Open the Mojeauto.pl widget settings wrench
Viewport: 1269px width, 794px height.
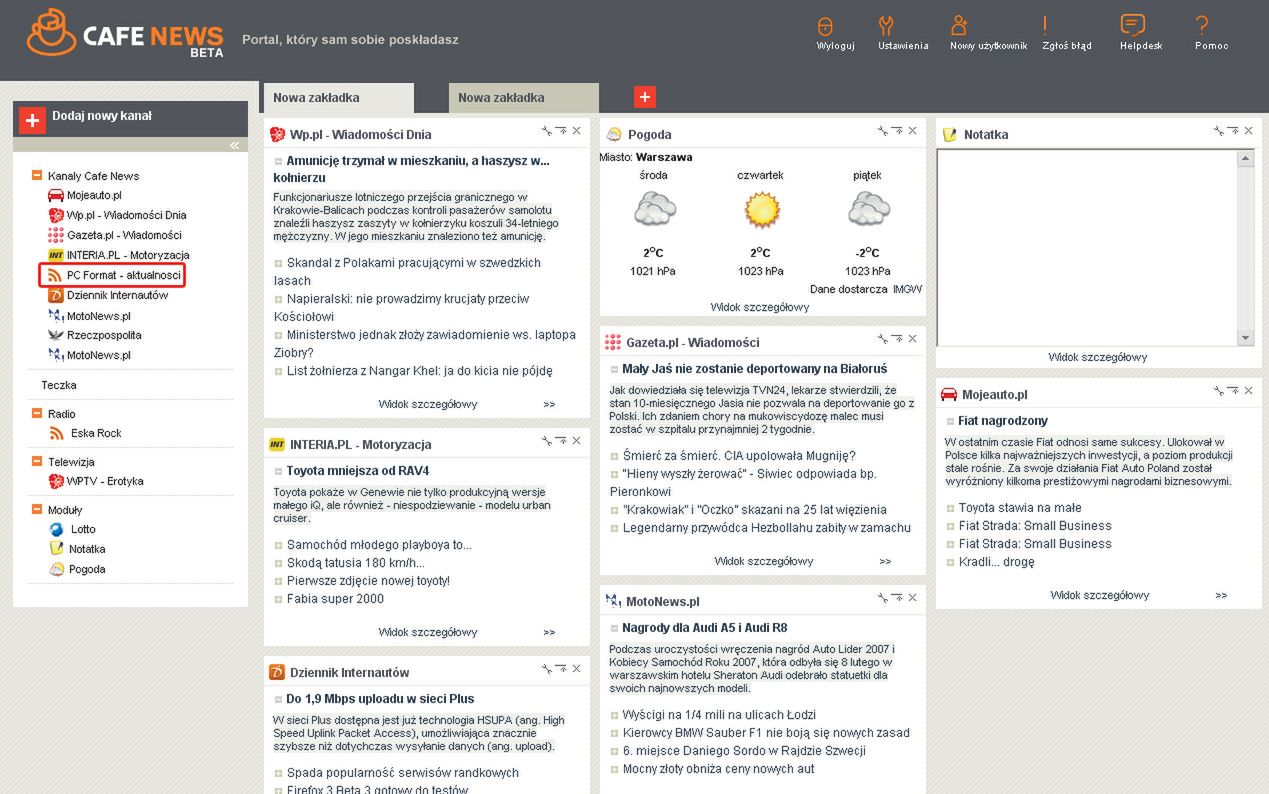point(1219,391)
